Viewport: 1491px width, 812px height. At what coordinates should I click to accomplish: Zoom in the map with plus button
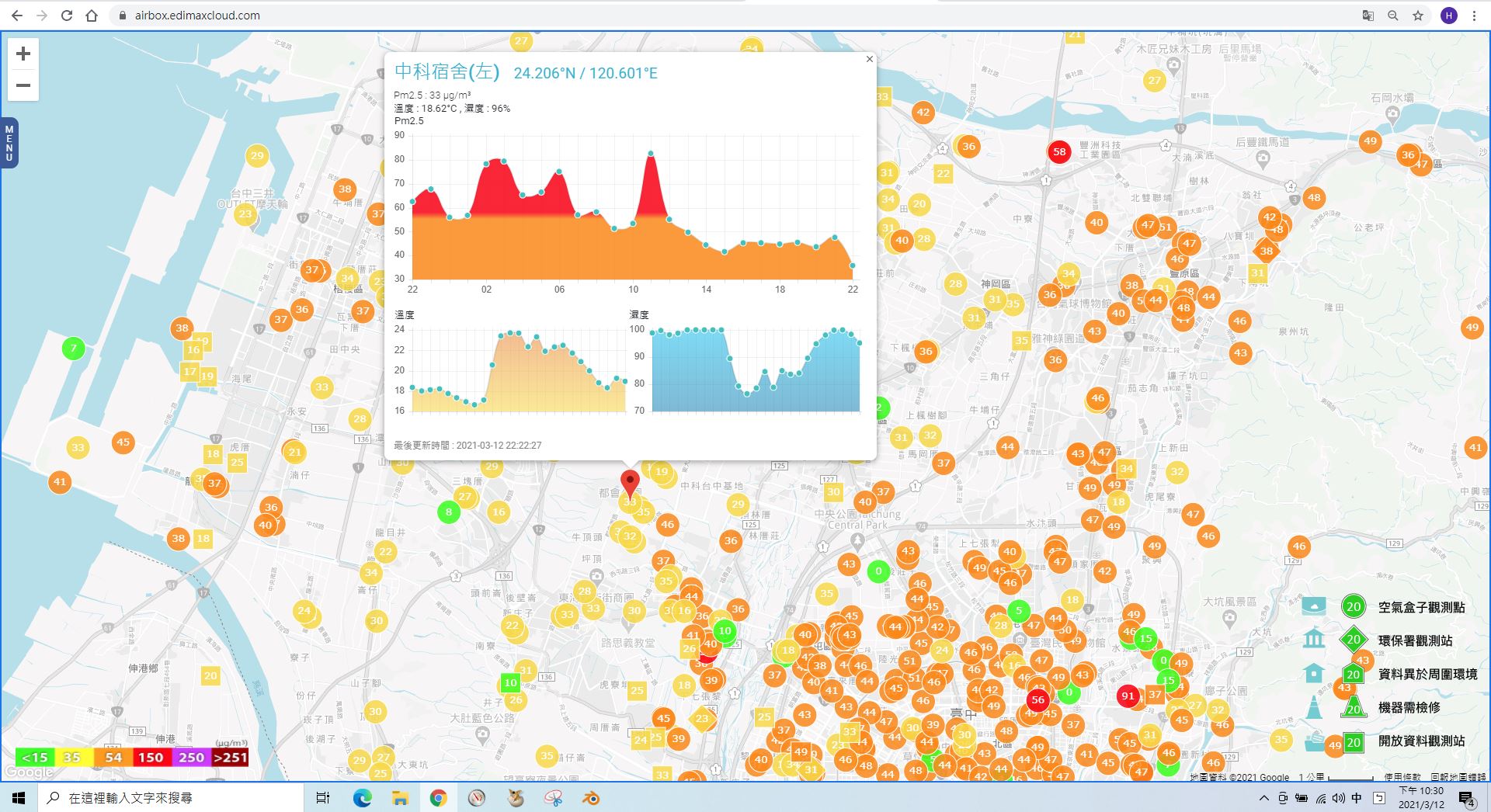tap(23, 54)
